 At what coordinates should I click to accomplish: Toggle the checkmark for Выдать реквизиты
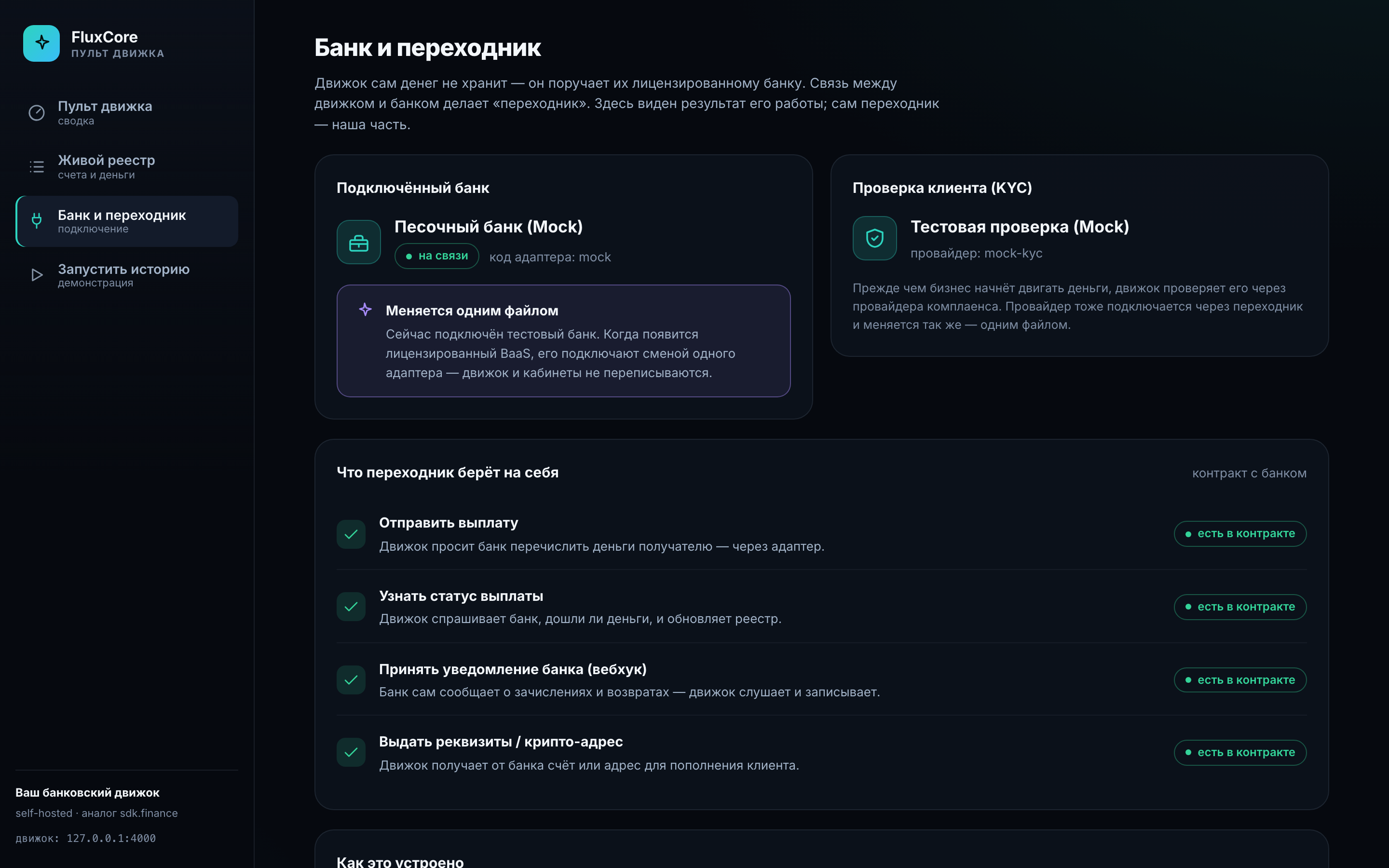coord(351,753)
